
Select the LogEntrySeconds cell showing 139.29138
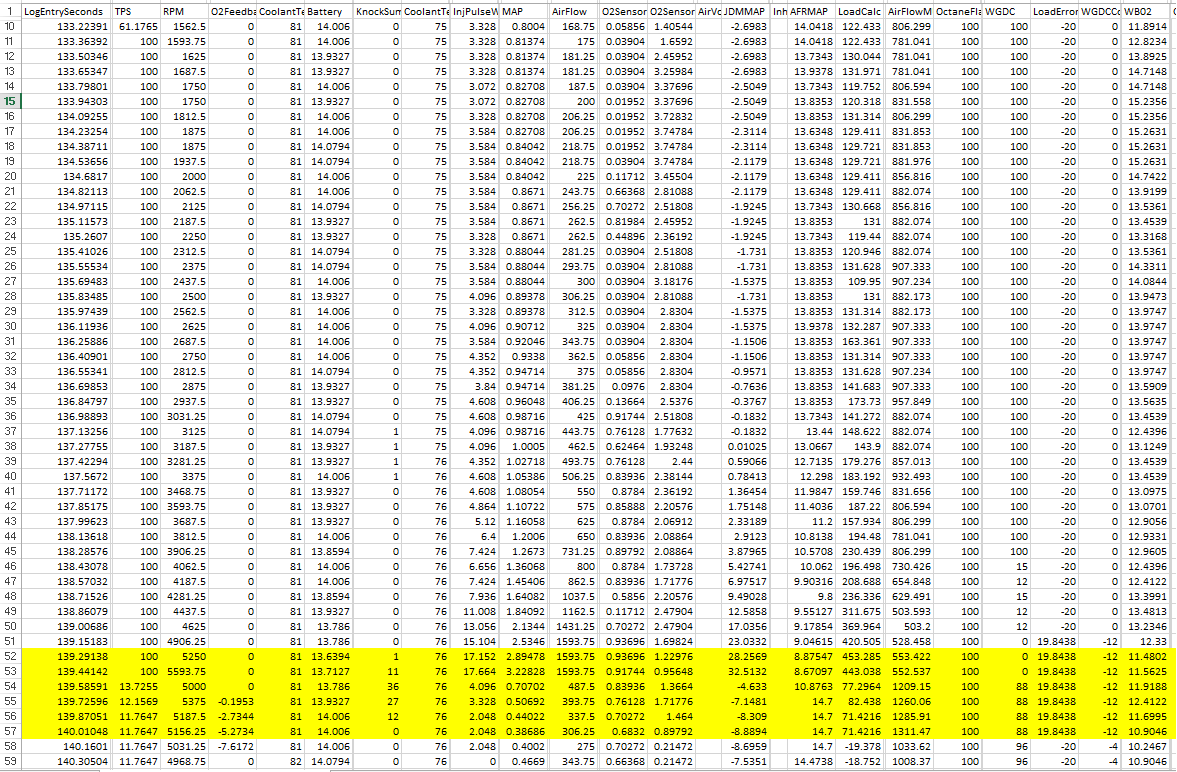65,655
